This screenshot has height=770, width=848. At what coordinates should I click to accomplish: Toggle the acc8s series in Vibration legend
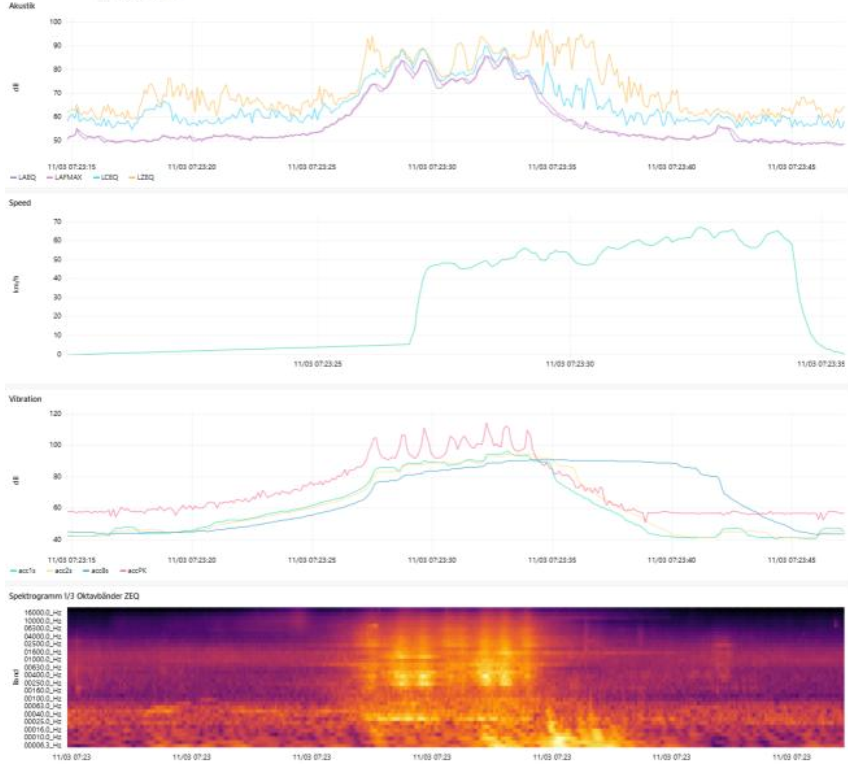96,570
